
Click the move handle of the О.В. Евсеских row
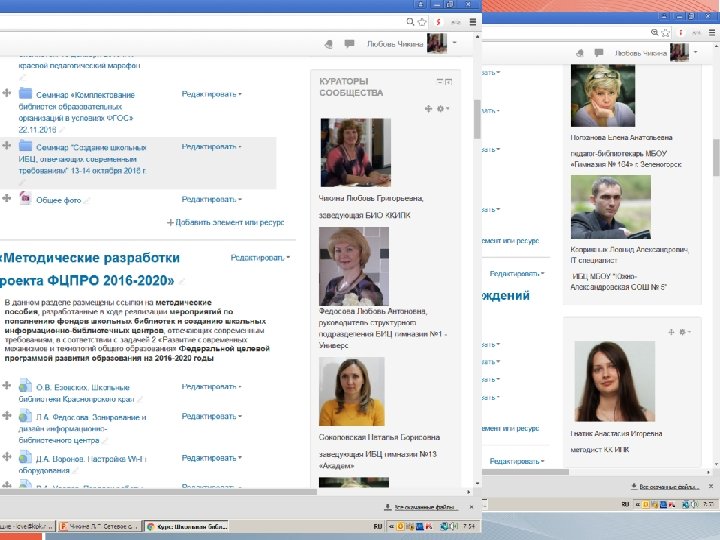(x=6, y=385)
